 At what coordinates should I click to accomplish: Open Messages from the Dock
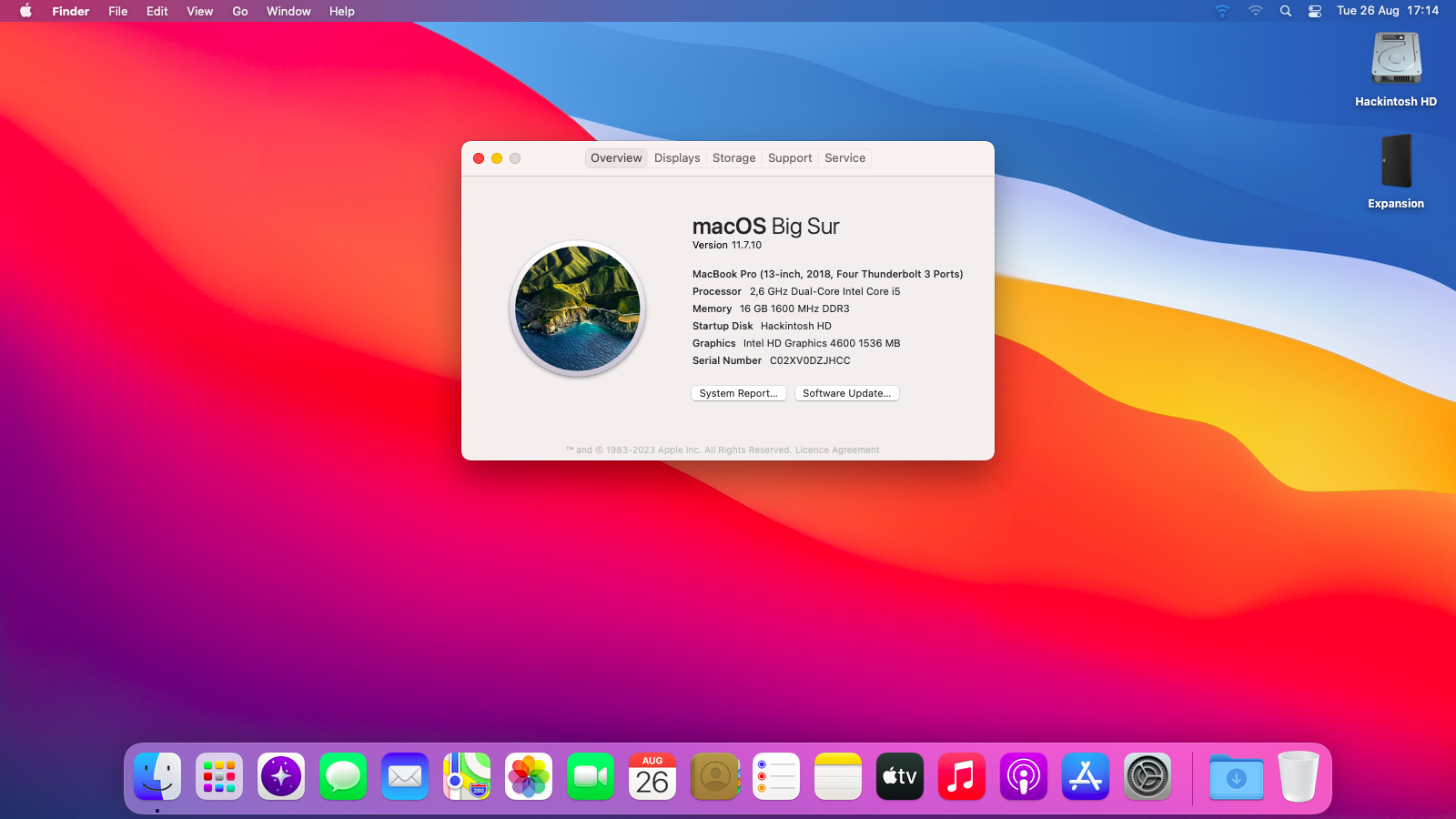coord(343,776)
